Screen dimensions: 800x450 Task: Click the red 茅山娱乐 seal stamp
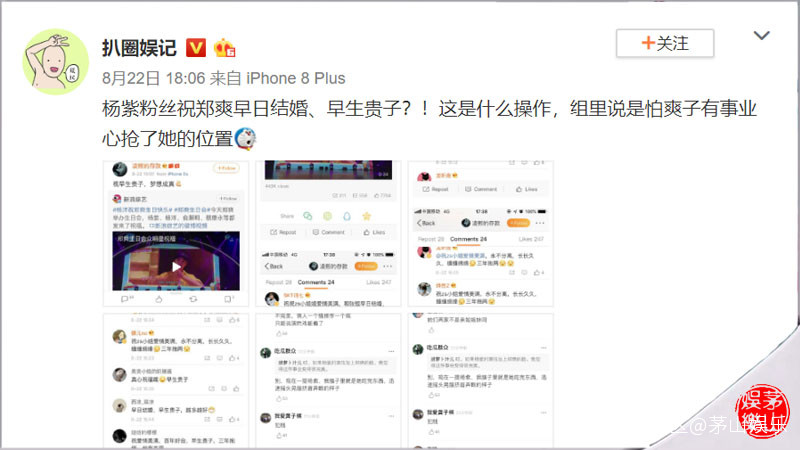point(762,412)
